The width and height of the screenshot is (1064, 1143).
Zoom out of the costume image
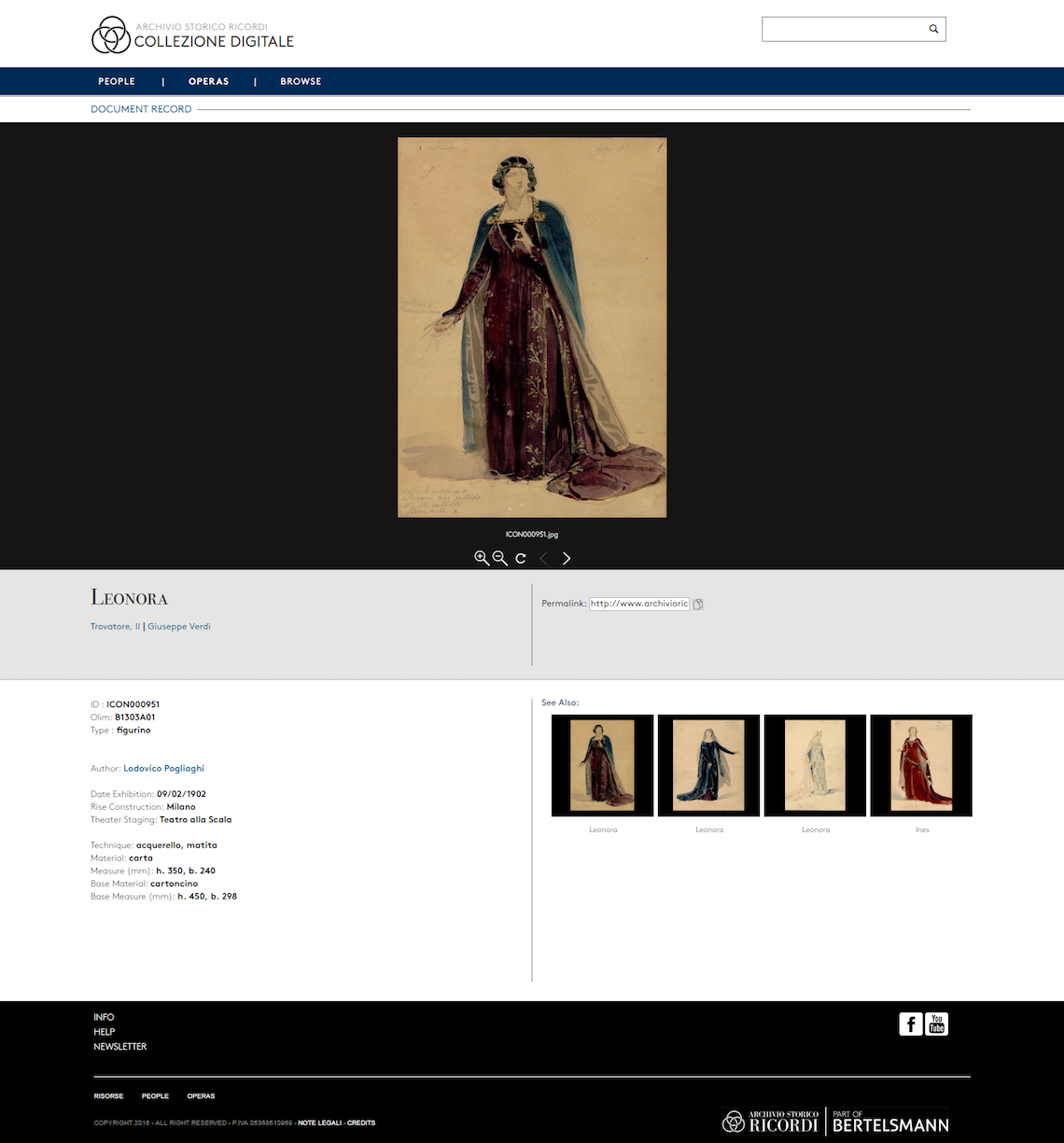pyautogui.click(x=500, y=558)
